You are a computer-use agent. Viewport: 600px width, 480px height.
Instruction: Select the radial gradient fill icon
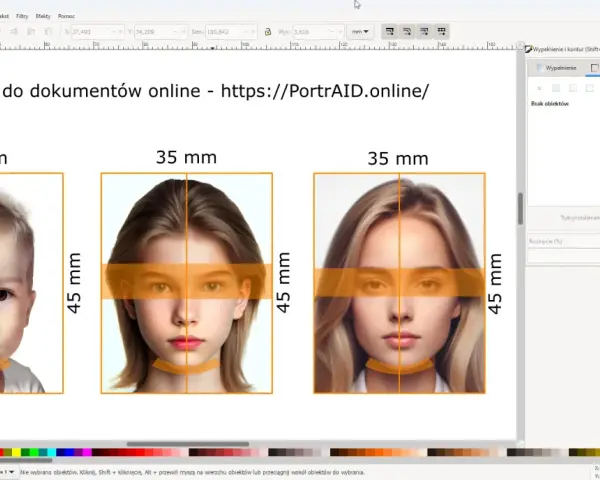point(590,88)
